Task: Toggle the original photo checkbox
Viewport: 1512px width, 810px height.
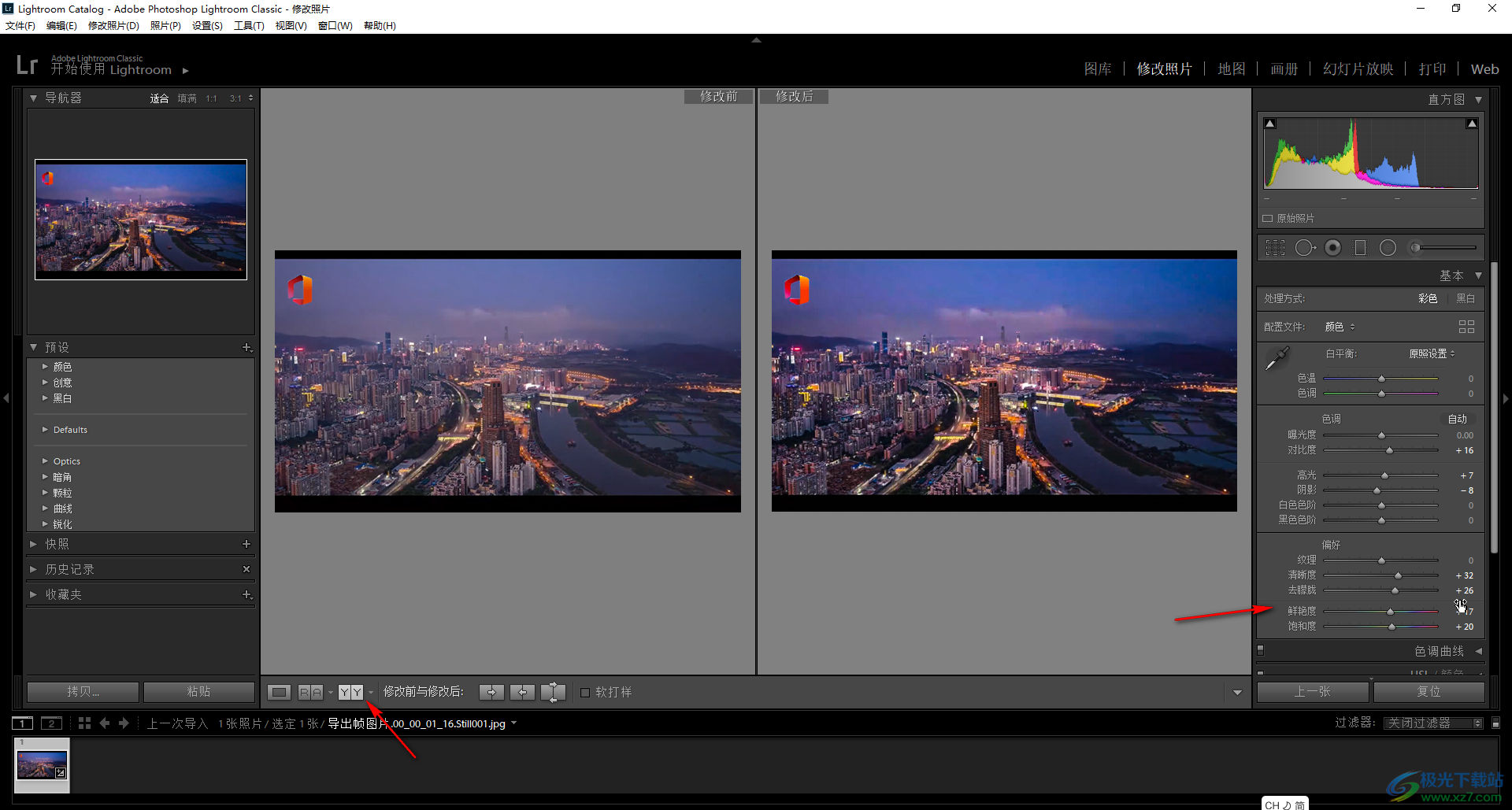Action: click(1268, 218)
